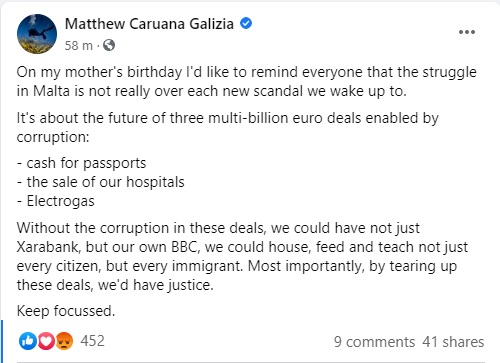Viewport: 500px width, 363px height.
Task: Click the paragraph starting 'On my mother's birthday'
Action: (x=247, y=82)
